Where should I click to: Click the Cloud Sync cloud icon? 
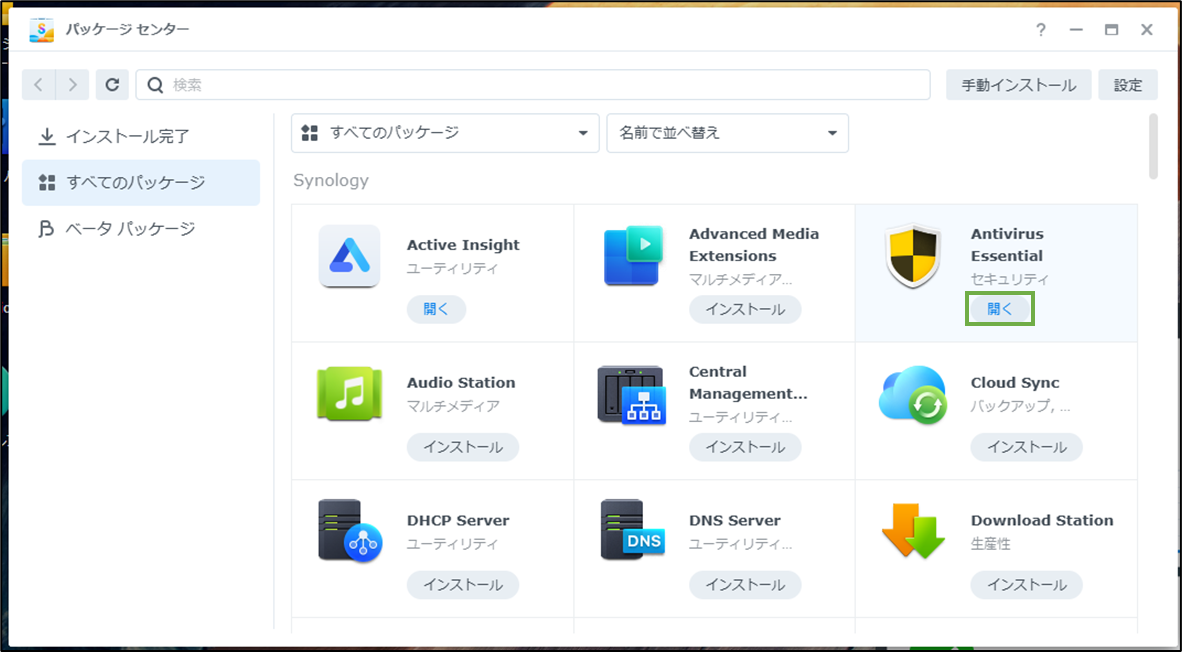[x=913, y=394]
